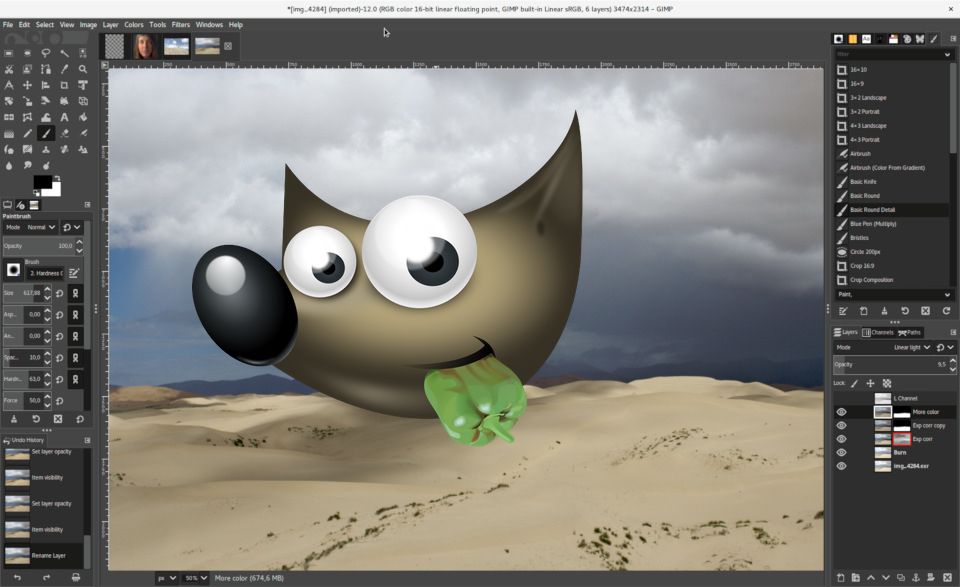The image size is (960, 587).
Task: Select the Pencil tool
Action: tap(27, 133)
